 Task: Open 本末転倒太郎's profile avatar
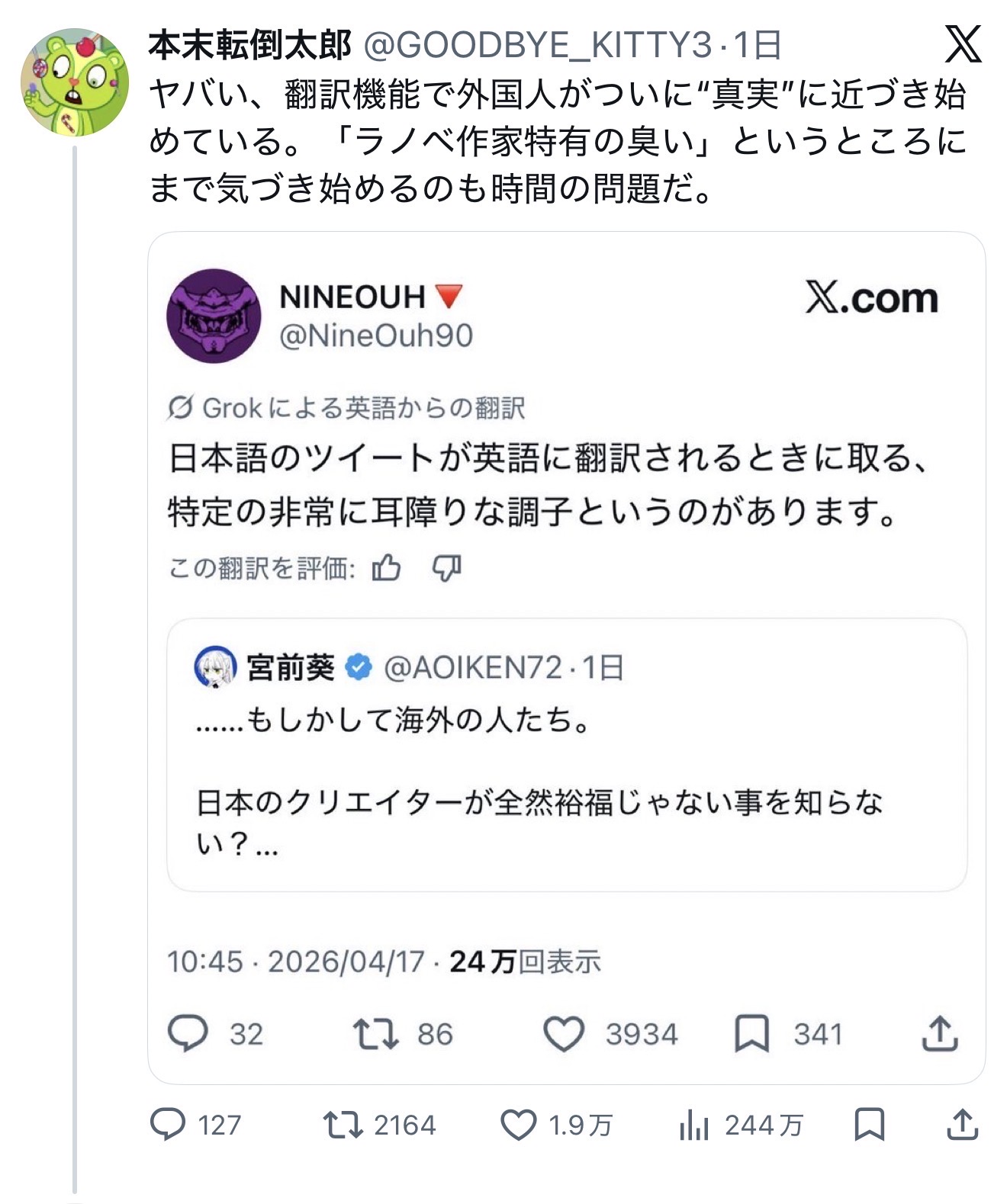point(74,82)
